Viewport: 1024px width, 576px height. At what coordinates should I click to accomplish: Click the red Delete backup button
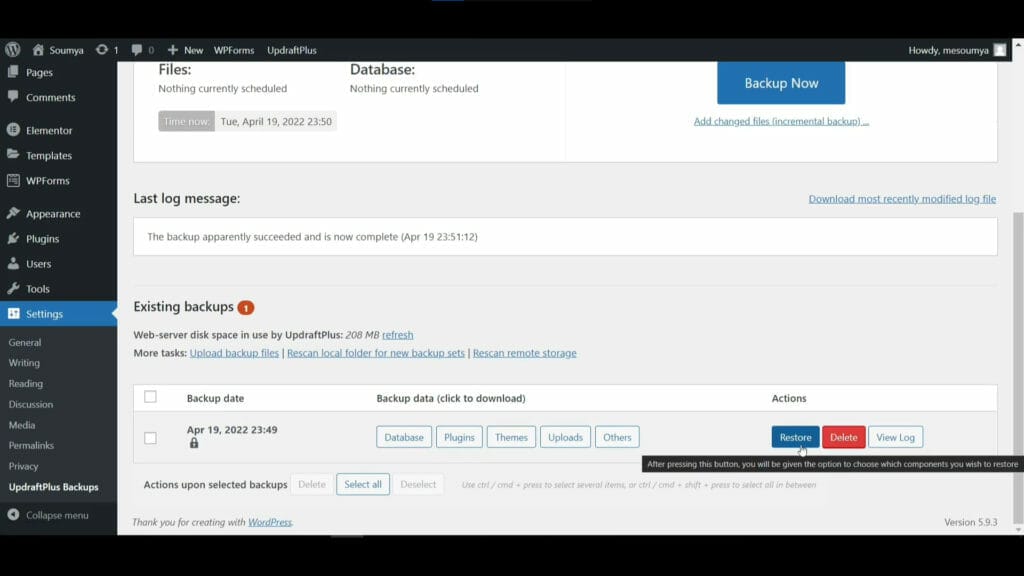pyautogui.click(x=844, y=437)
